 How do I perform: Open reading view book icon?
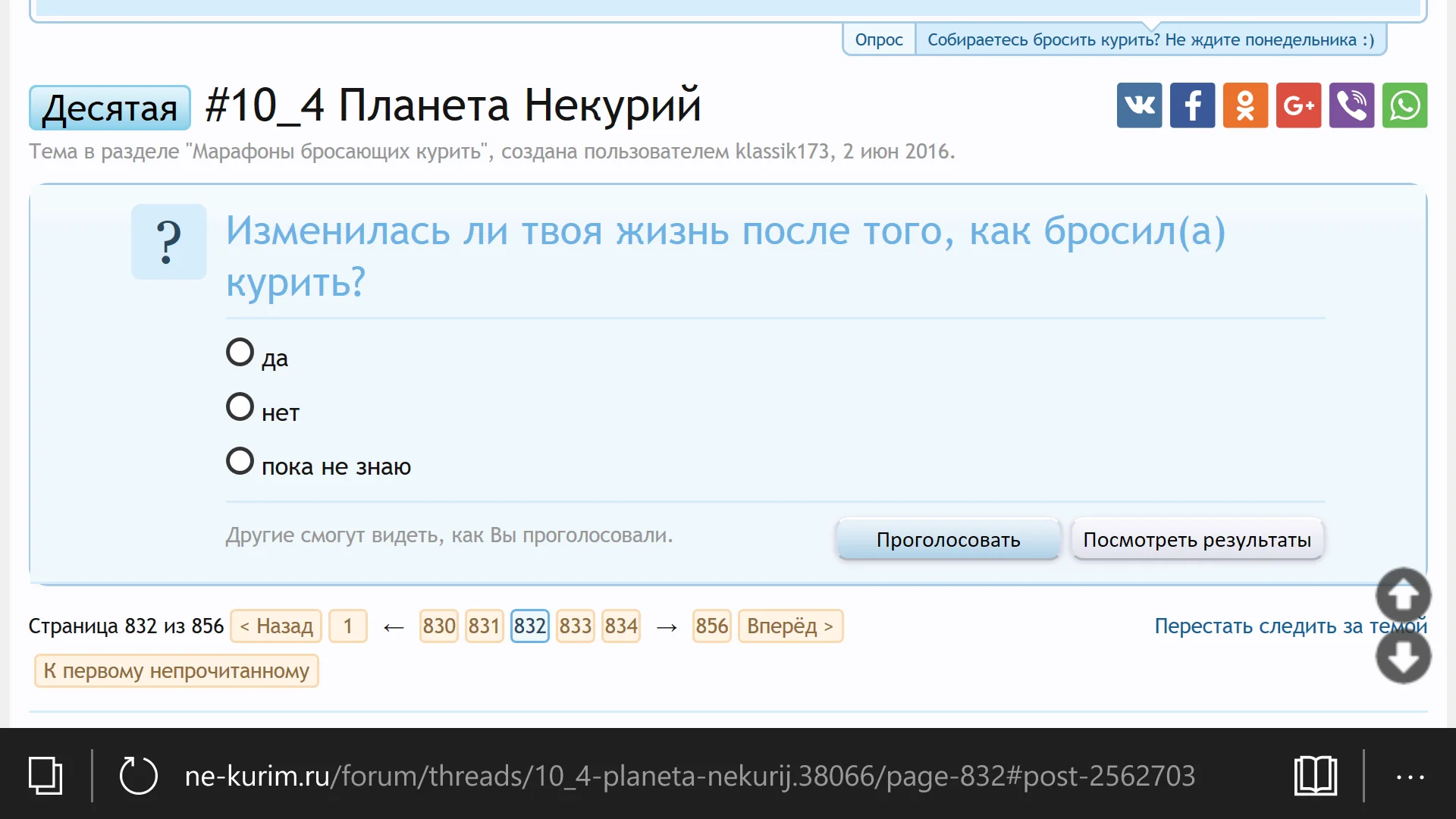[x=1315, y=776]
